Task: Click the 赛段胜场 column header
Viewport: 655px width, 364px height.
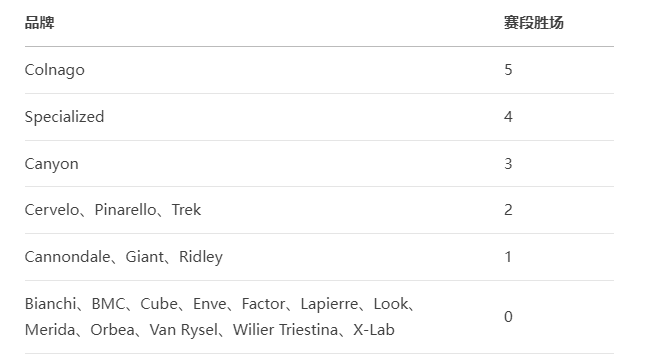Action: point(533,23)
